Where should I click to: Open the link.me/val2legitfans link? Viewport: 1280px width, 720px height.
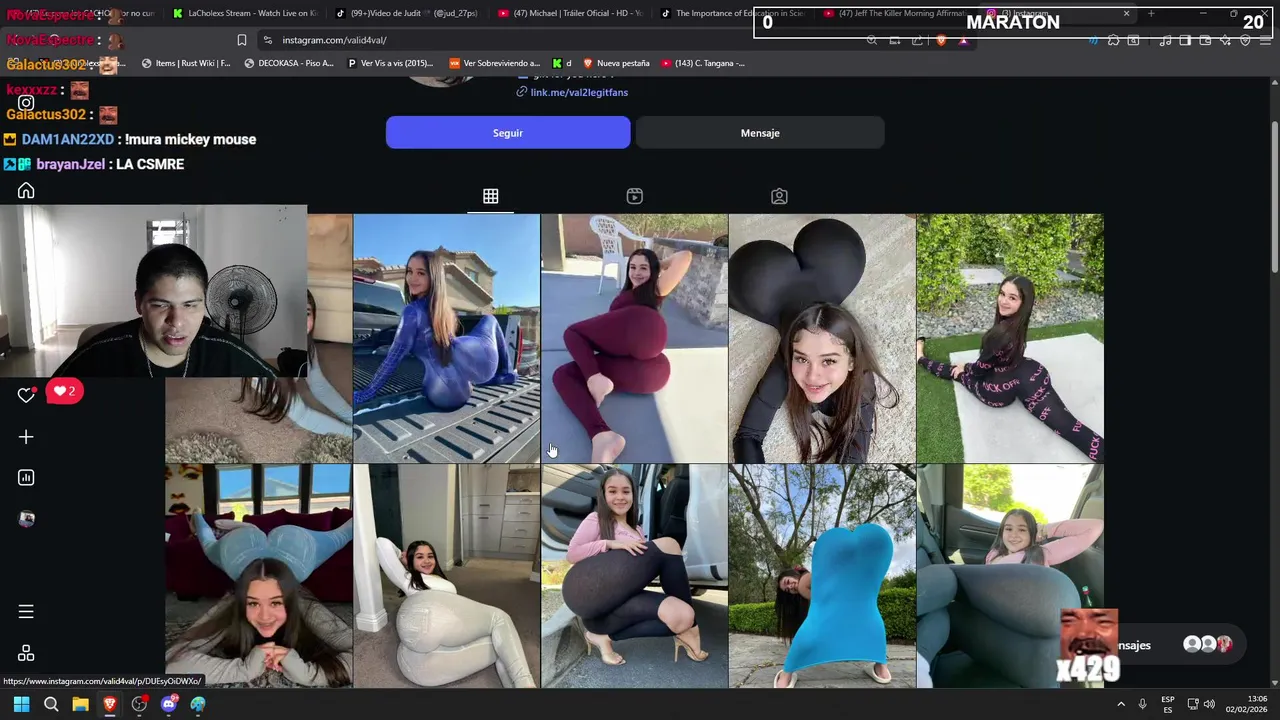click(579, 92)
